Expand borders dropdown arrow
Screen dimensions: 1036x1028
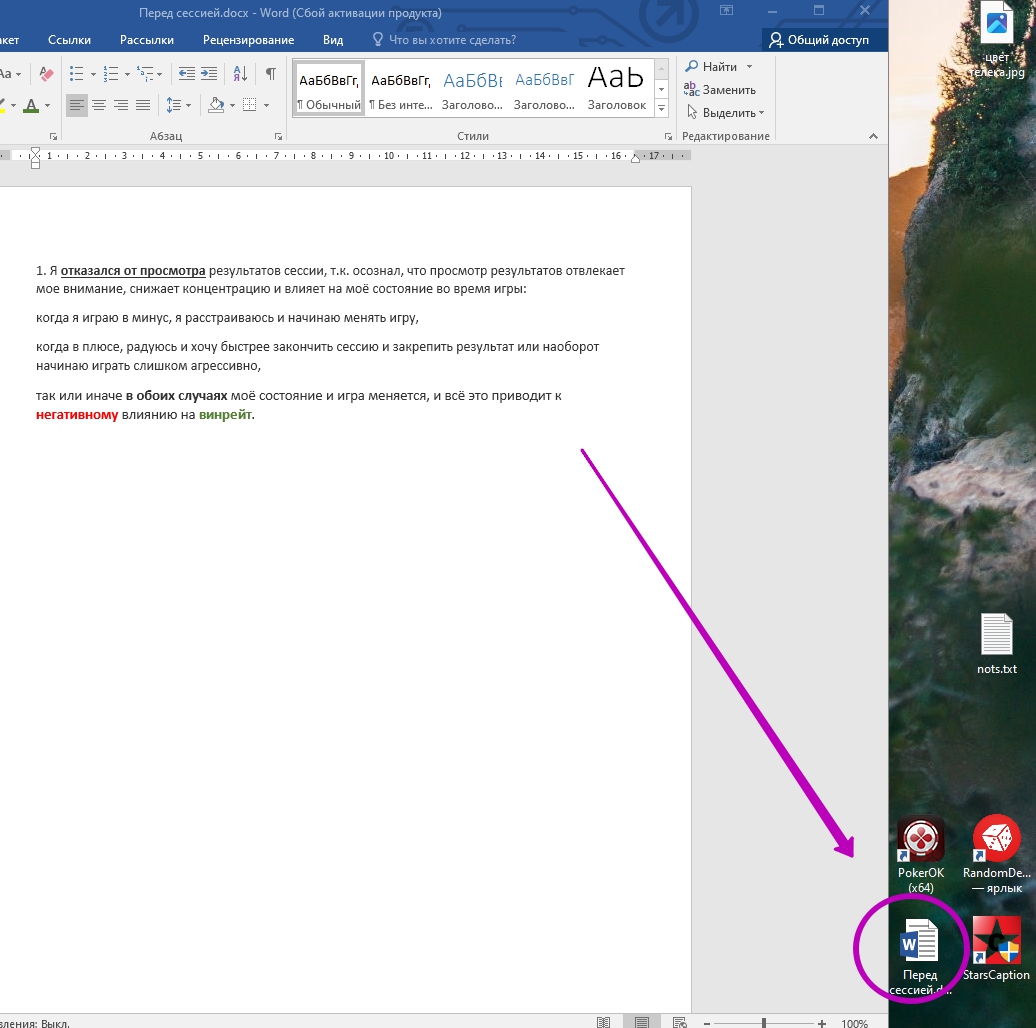(266, 106)
